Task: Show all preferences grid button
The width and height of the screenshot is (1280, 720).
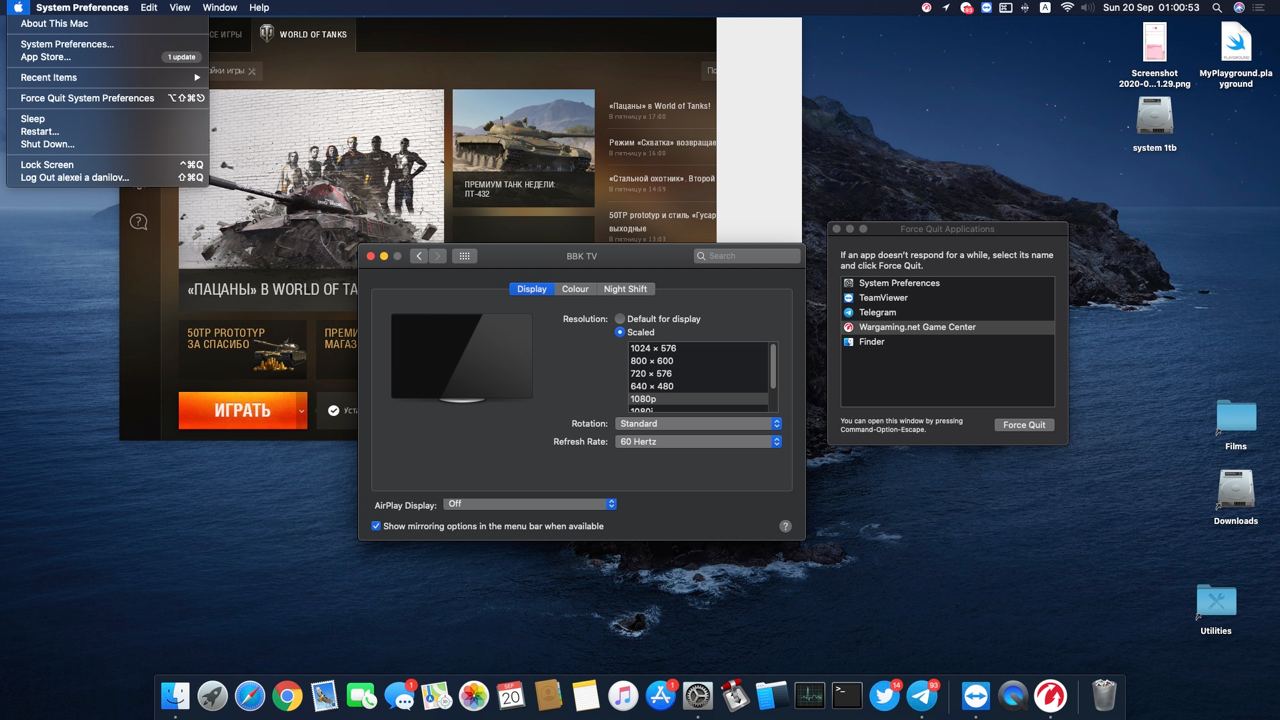Action: point(464,256)
